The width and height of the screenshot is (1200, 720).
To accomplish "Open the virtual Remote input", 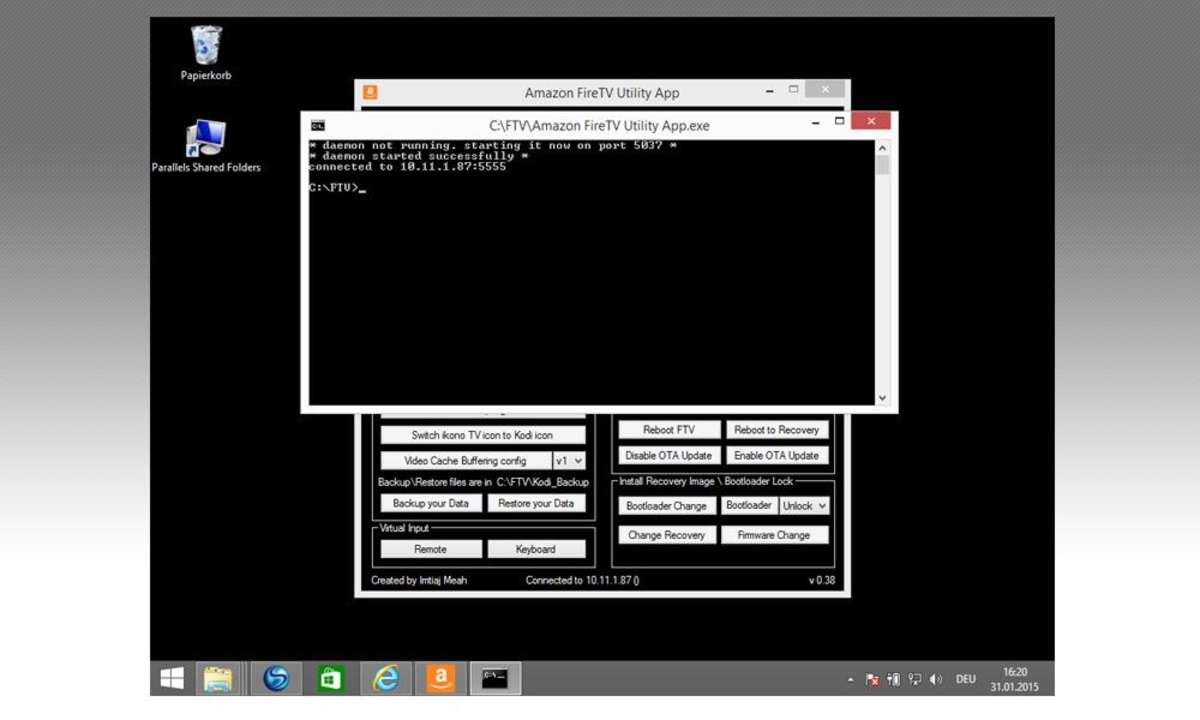I will coord(431,549).
